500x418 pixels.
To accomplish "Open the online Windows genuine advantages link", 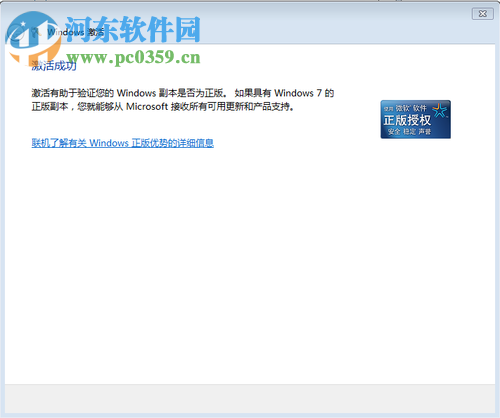I will tap(123, 143).
